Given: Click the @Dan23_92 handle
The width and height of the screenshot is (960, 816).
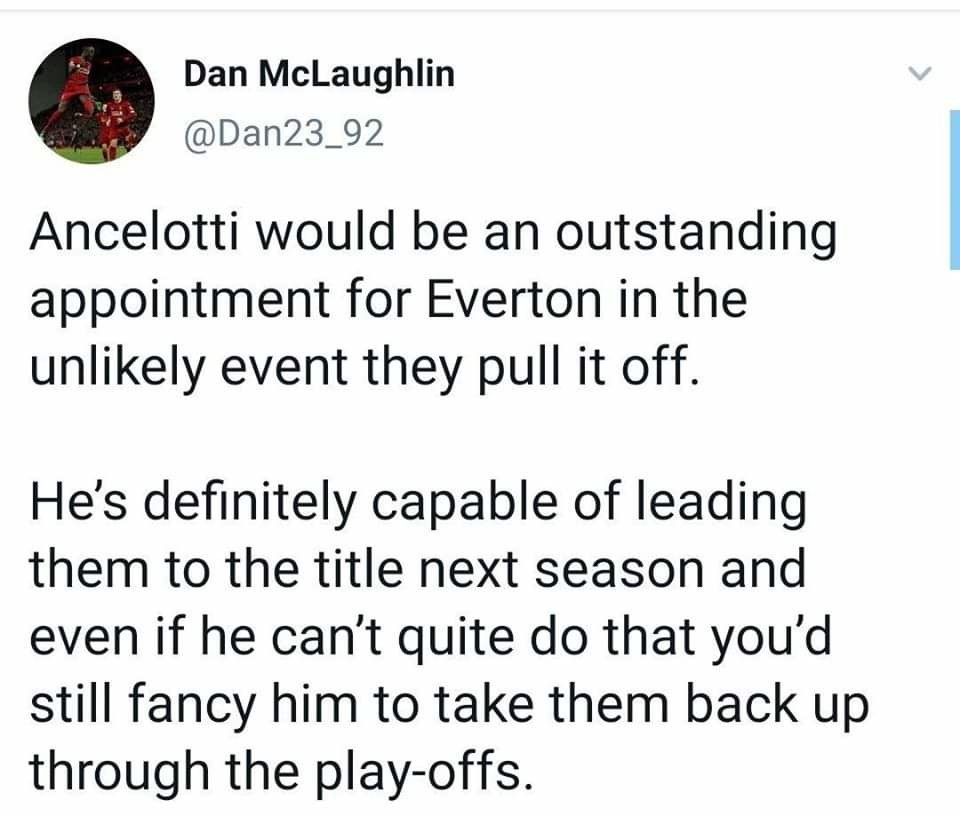Looking at the screenshot, I should point(283,131).
